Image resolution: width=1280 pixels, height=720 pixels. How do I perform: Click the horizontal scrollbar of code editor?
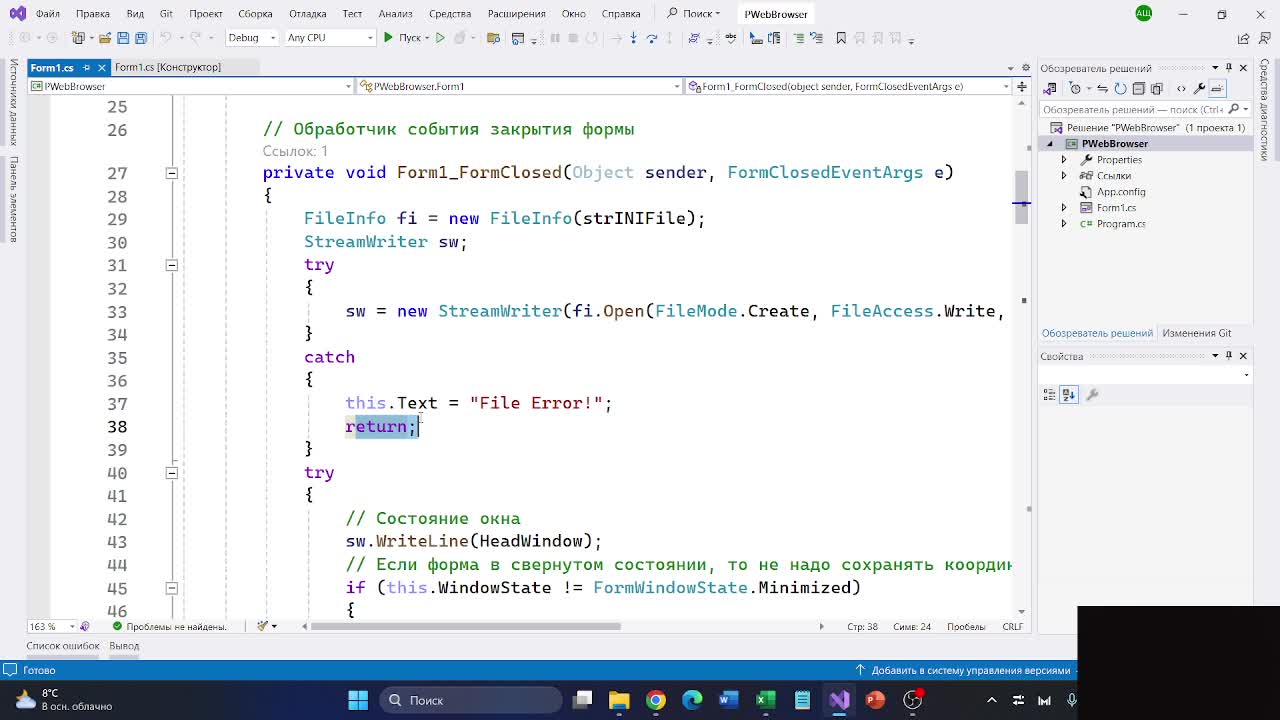466,627
